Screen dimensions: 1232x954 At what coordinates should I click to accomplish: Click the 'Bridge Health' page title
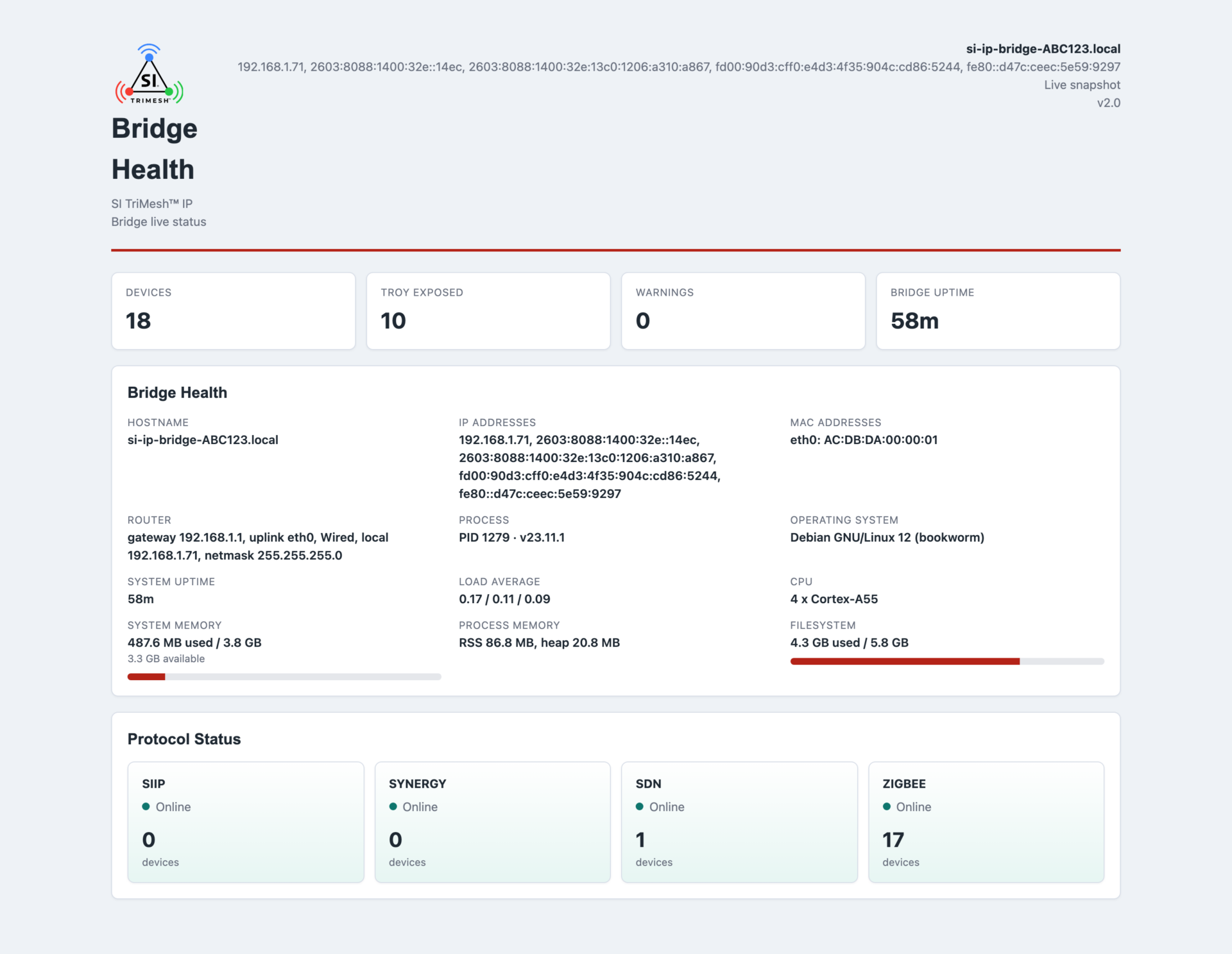[x=154, y=149]
